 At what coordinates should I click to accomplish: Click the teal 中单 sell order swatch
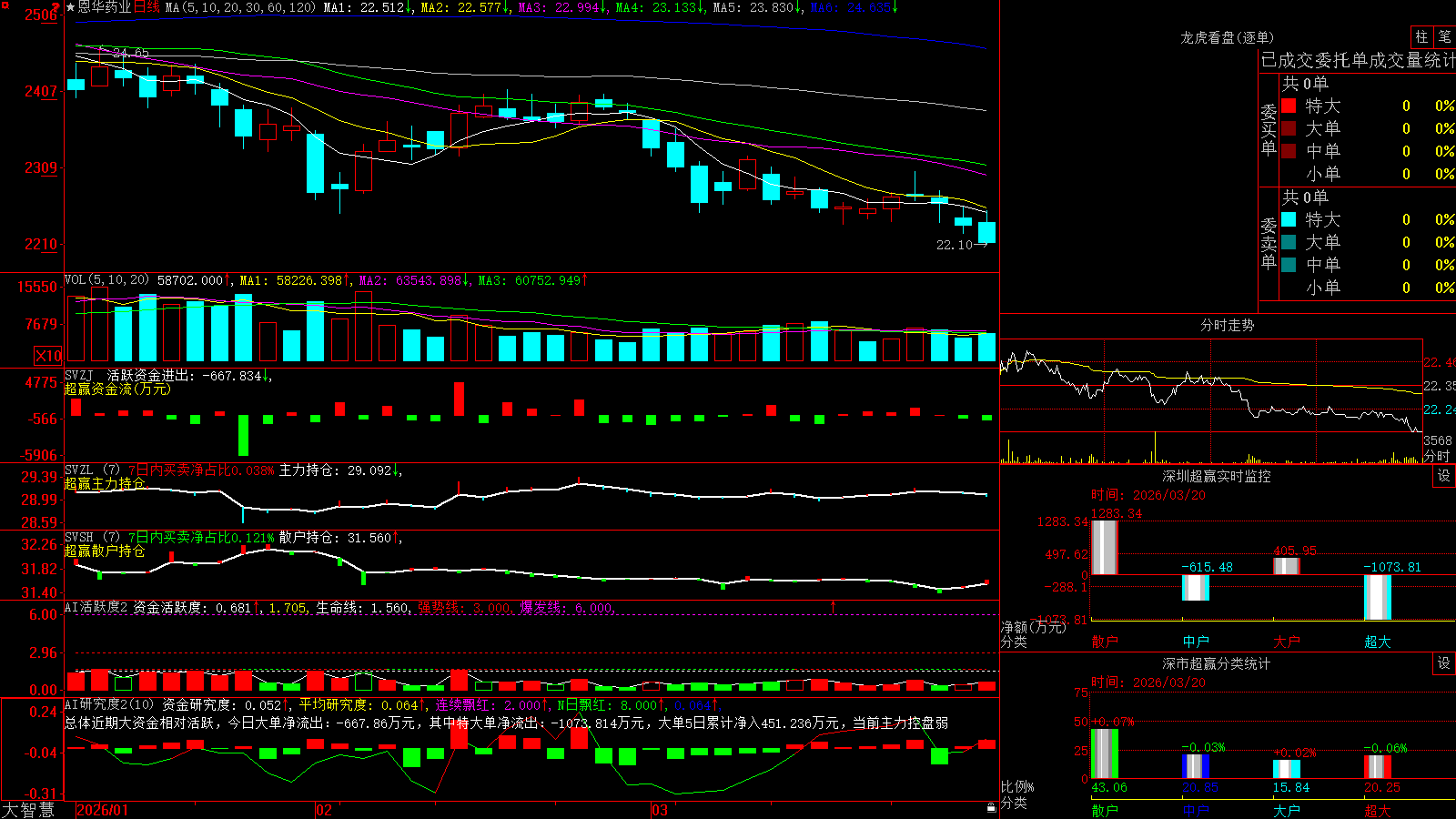pos(1289,265)
